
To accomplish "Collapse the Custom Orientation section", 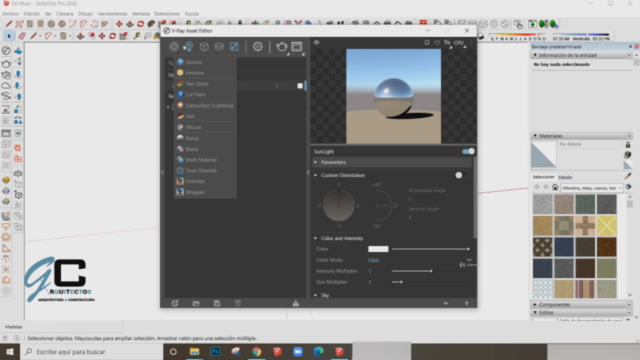I will [316, 175].
